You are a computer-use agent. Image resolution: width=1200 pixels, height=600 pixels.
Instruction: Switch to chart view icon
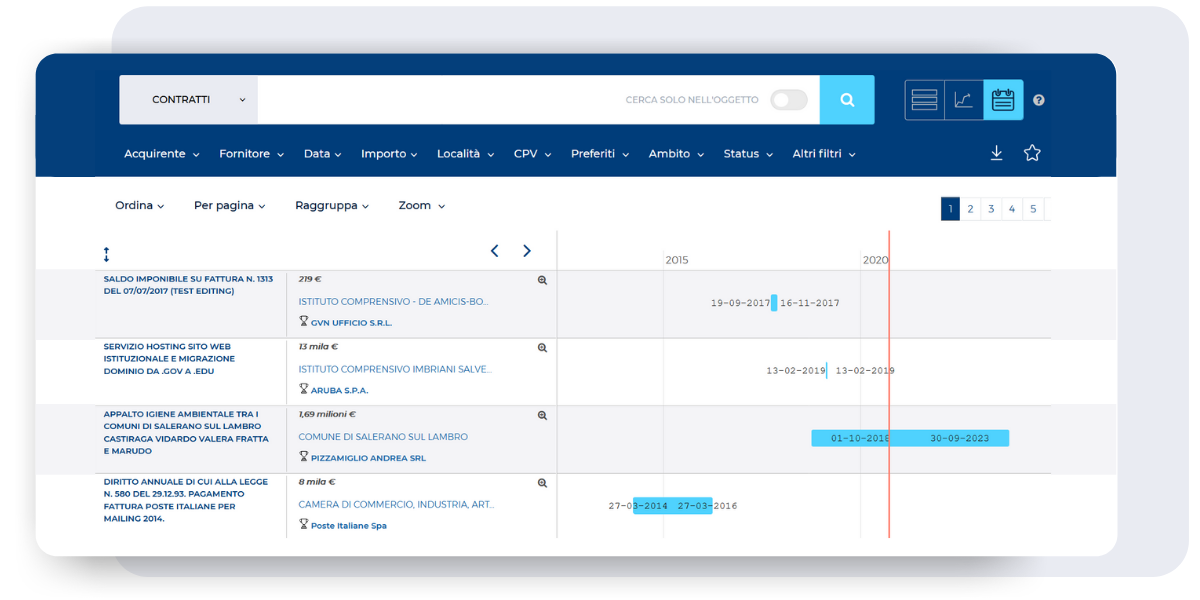tap(963, 100)
